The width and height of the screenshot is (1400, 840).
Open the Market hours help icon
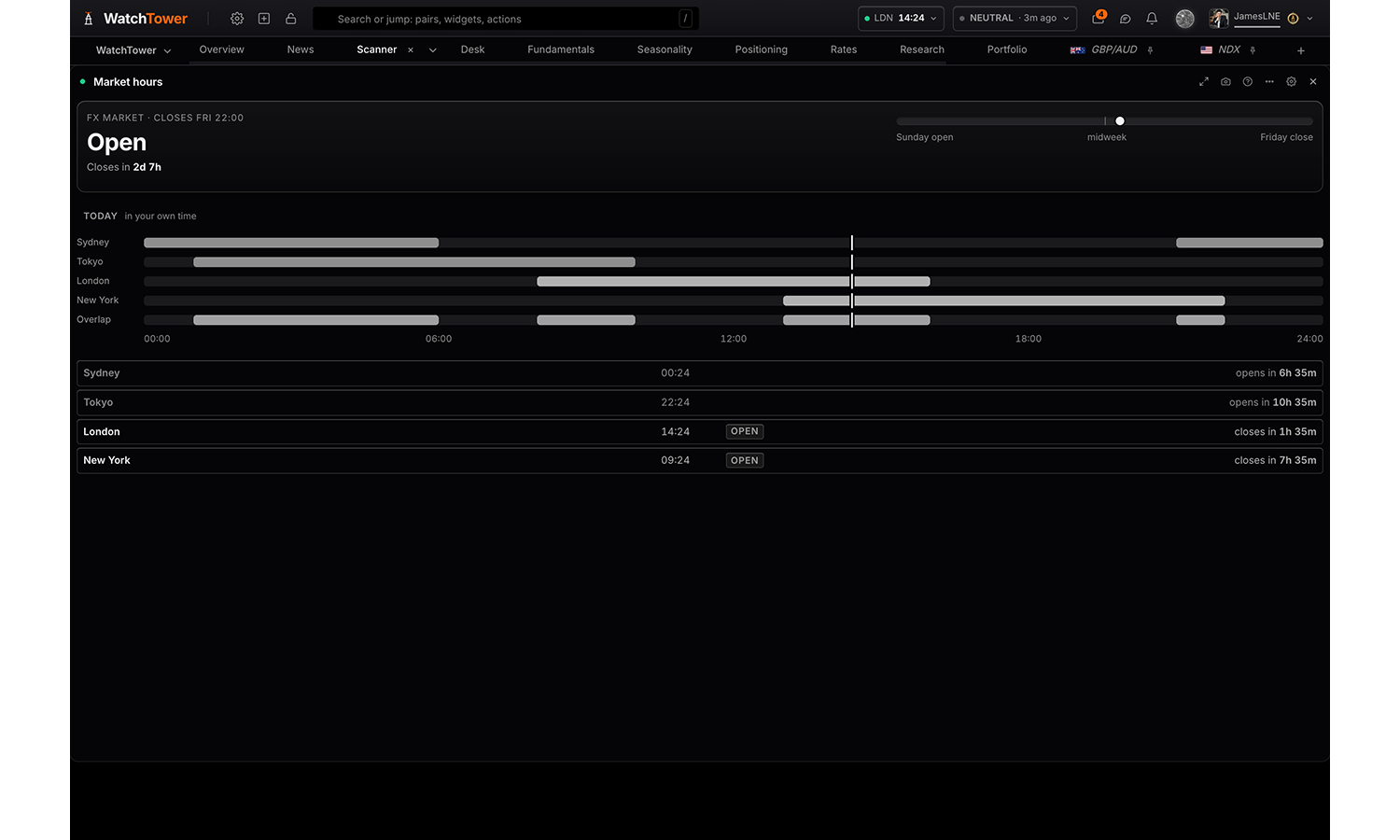pos(1248,82)
